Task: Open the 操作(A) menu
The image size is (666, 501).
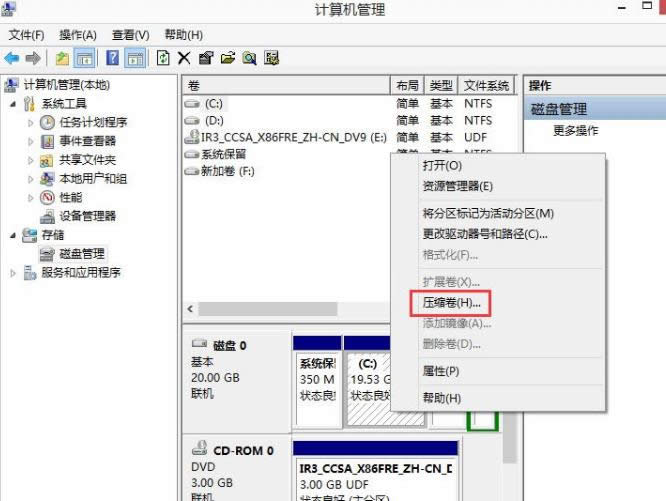Action: pyautogui.click(x=78, y=35)
